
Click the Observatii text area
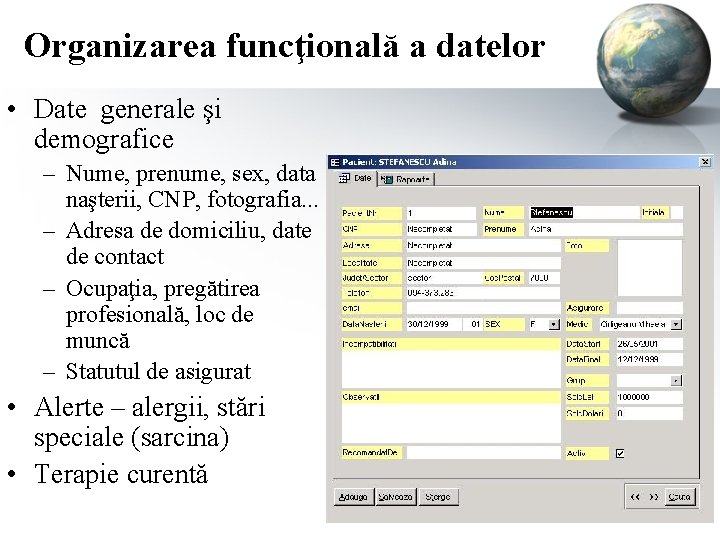451,423
